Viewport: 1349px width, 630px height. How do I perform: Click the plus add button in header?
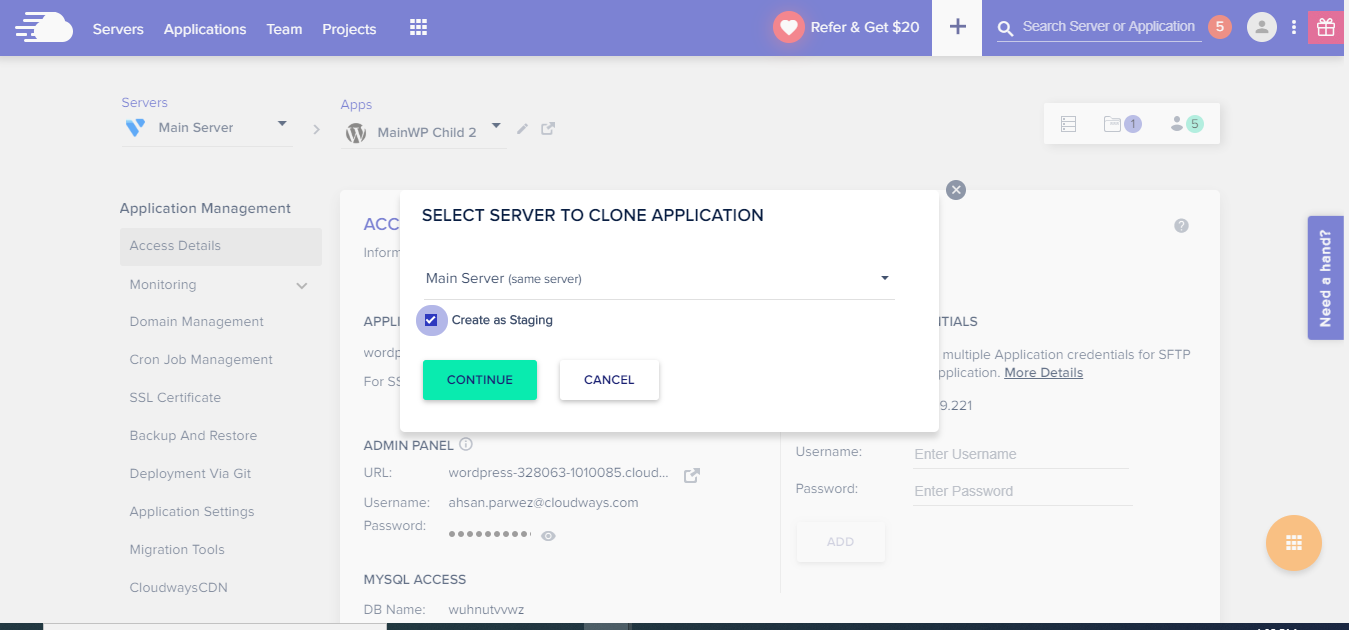957,27
